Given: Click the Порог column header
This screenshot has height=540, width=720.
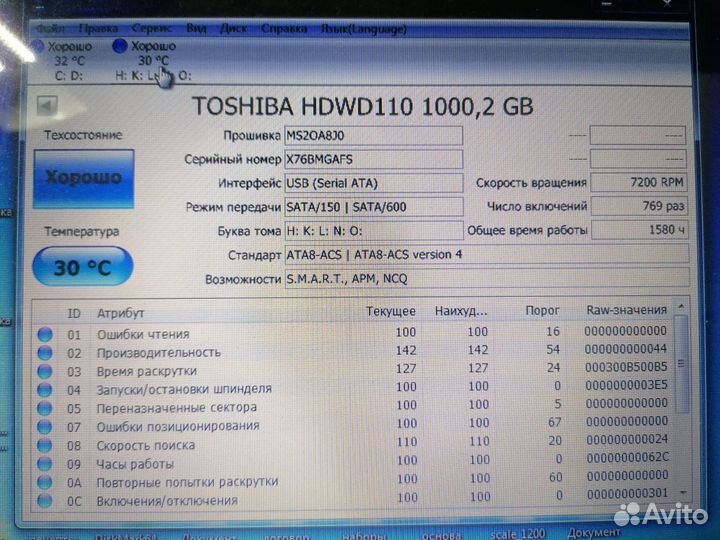Looking at the screenshot, I should (x=542, y=311).
